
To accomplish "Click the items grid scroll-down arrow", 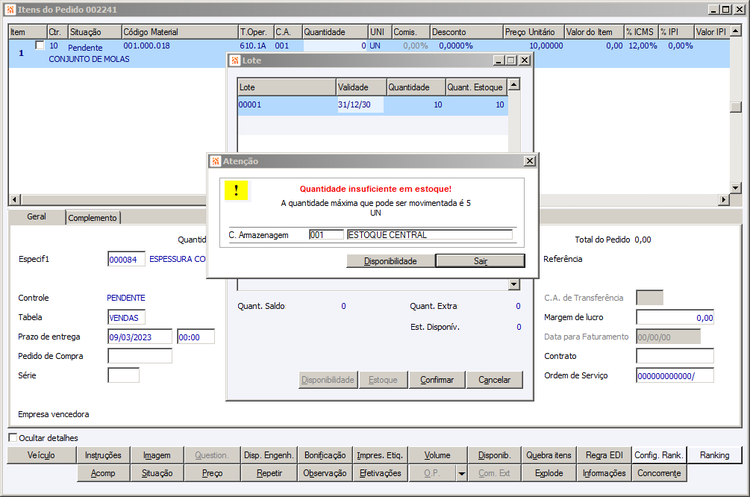I will [x=736, y=188].
